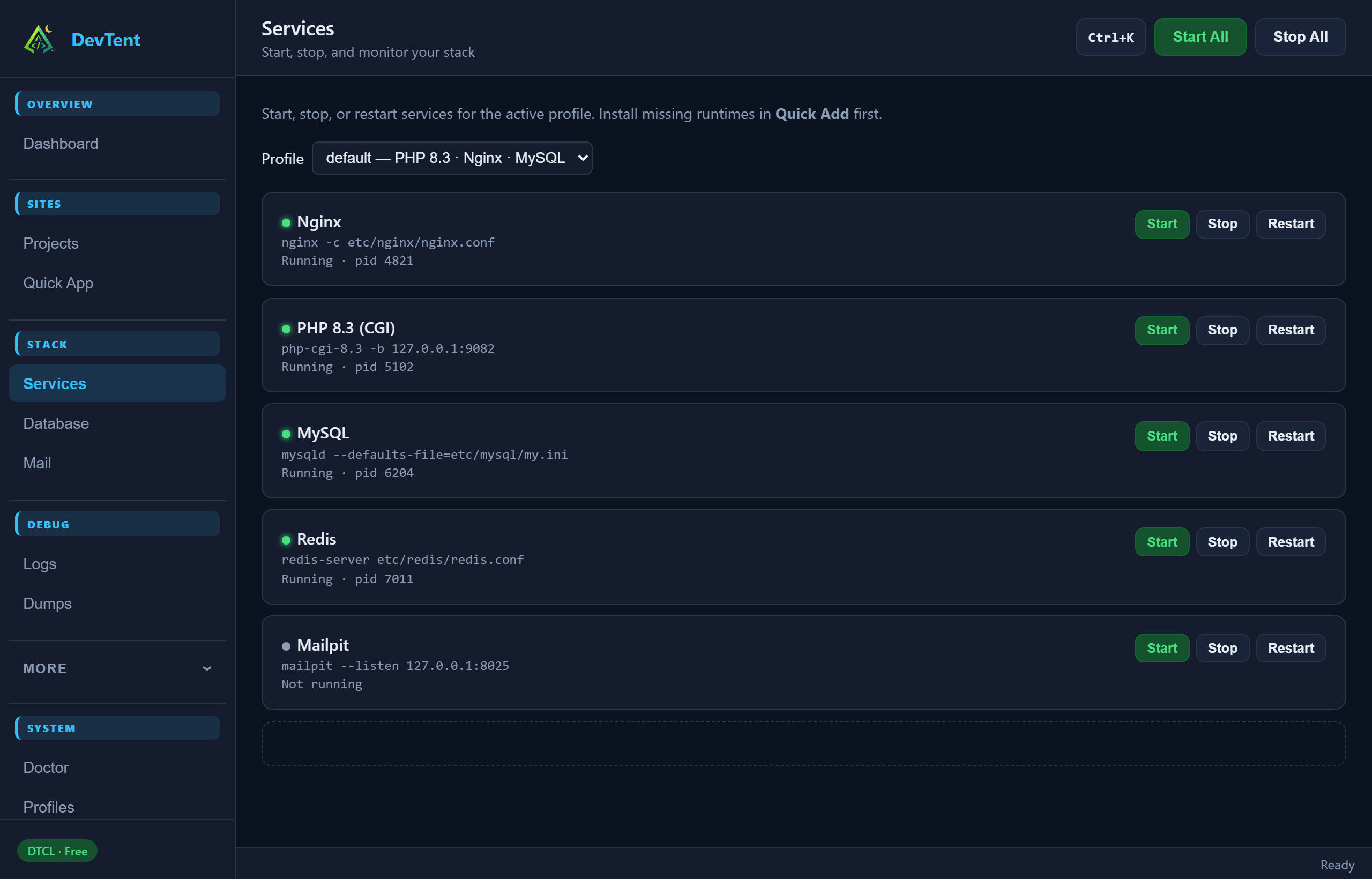
Task: Stop all services with Stop All
Action: [x=1300, y=37]
